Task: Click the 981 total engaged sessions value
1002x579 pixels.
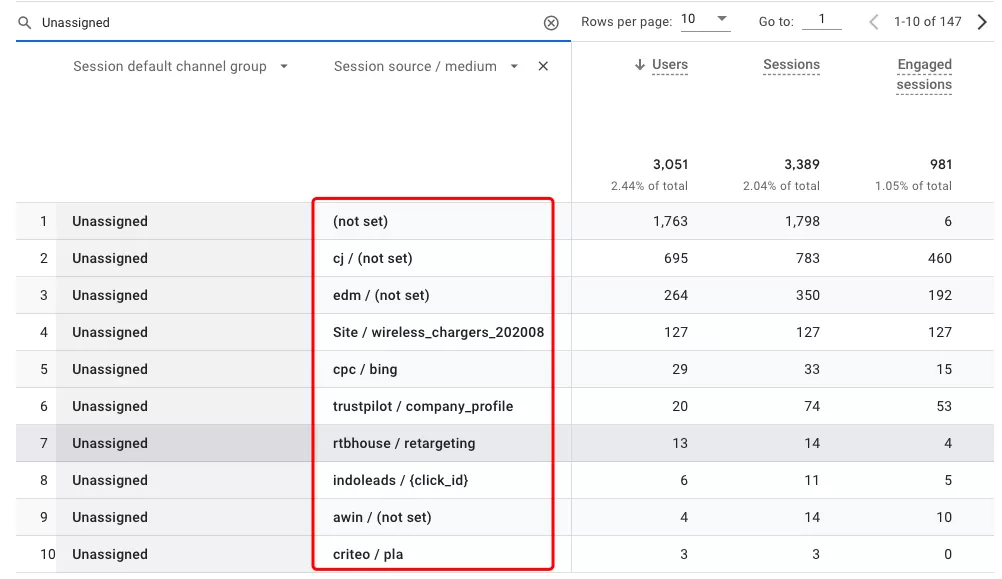Action: tap(941, 164)
